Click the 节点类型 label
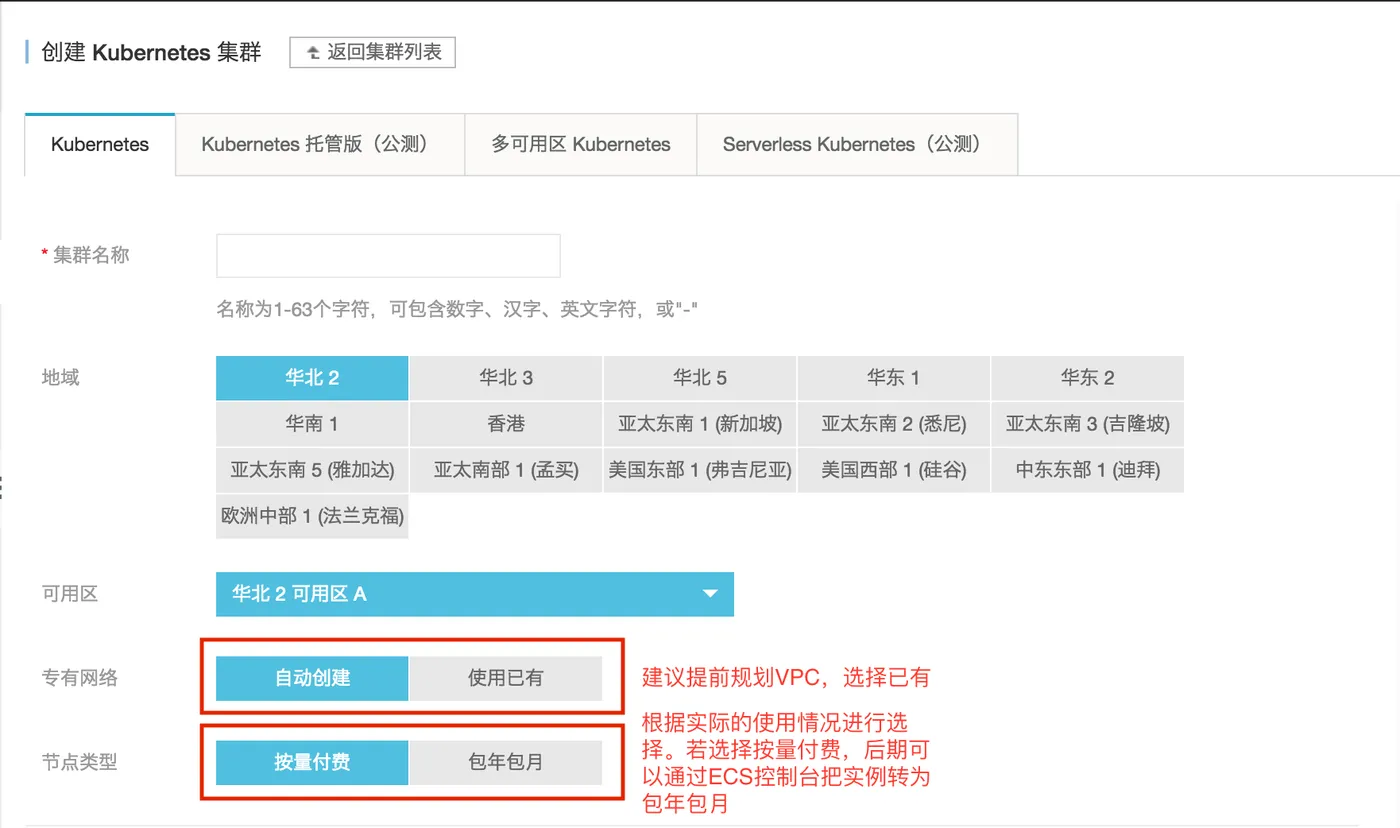The image size is (1400, 828). click(80, 762)
